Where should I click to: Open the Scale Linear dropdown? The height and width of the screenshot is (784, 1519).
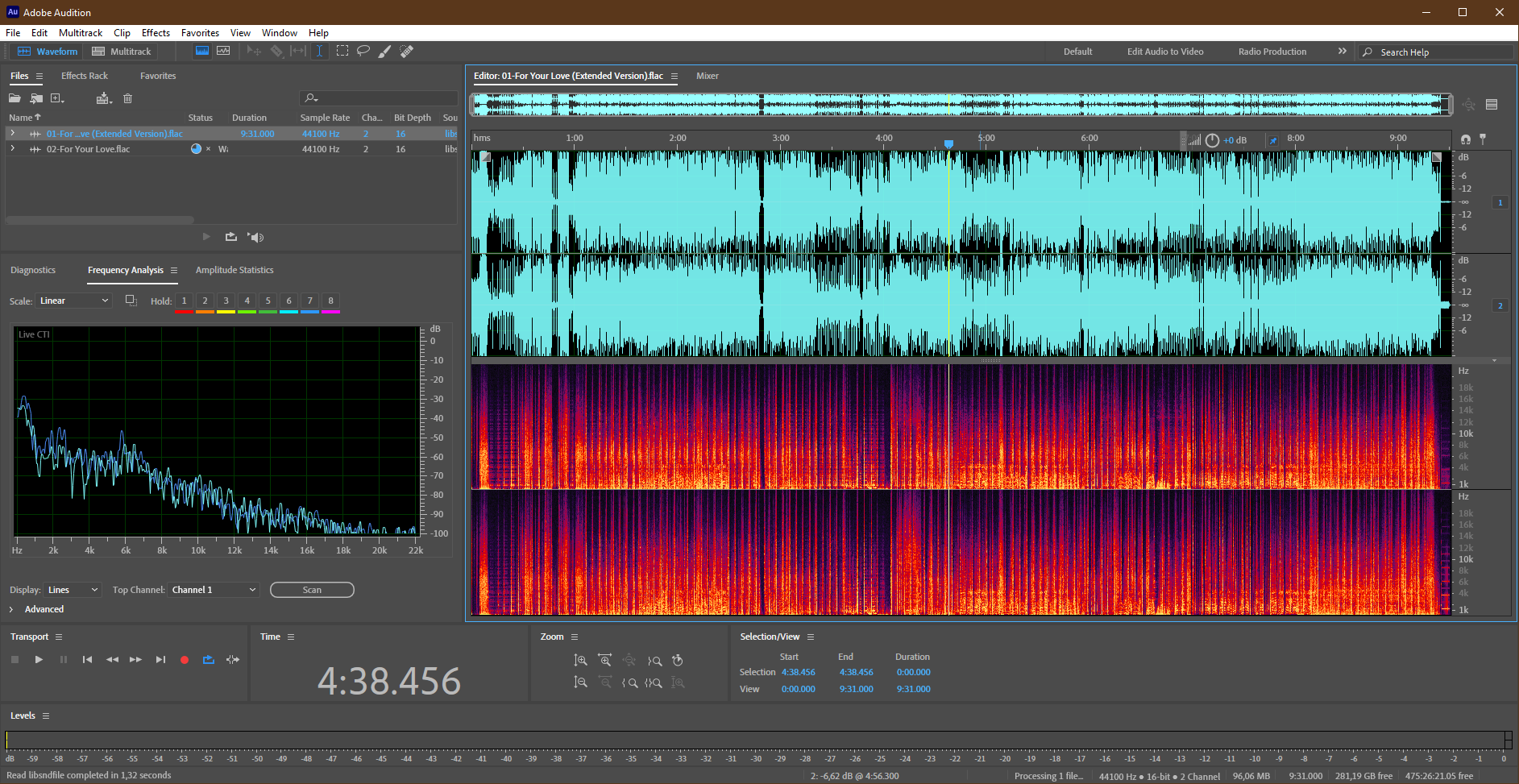(74, 301)
